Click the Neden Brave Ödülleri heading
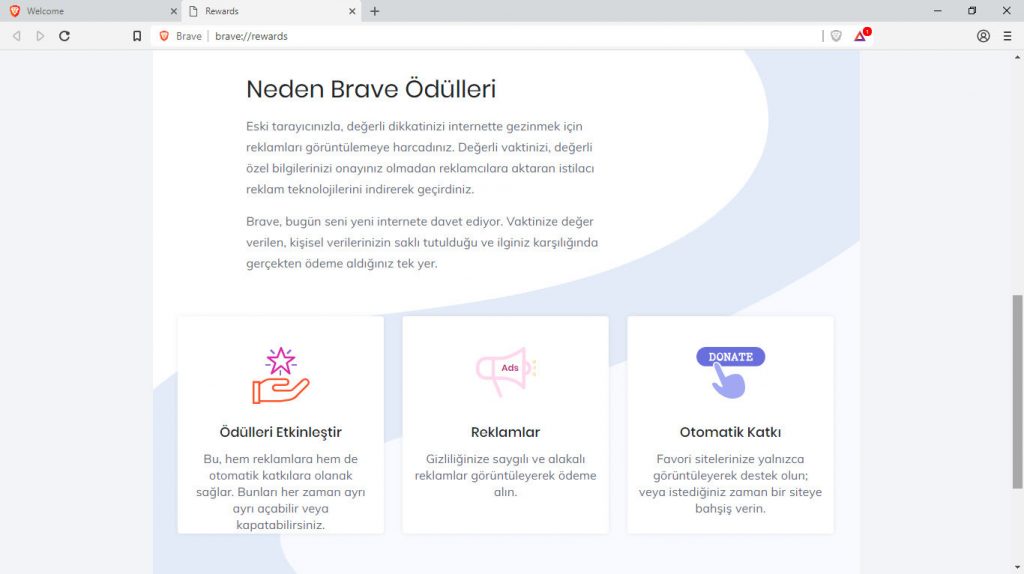 click(x=371, y=89)
